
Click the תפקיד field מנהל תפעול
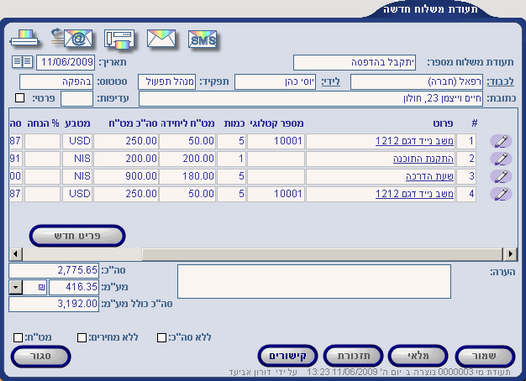[x=167, y=82]
